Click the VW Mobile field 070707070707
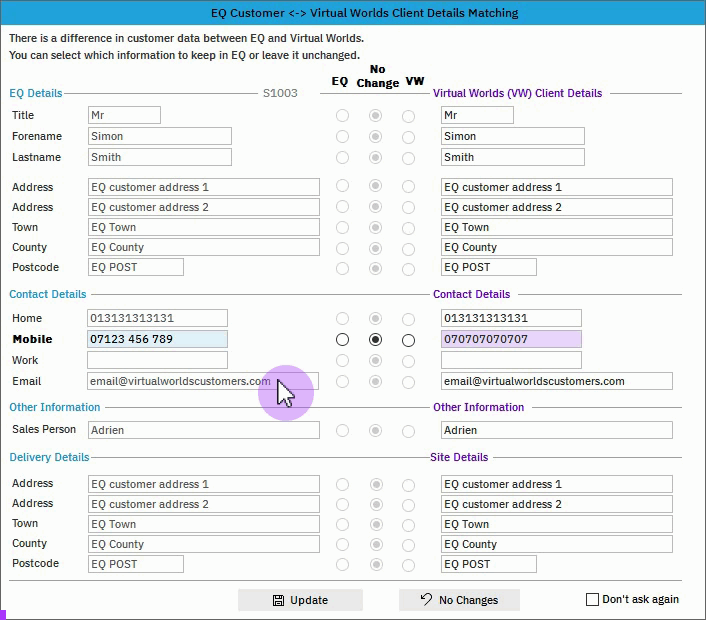The height and width of the screenshot is (620, 706). coord(510,339)
